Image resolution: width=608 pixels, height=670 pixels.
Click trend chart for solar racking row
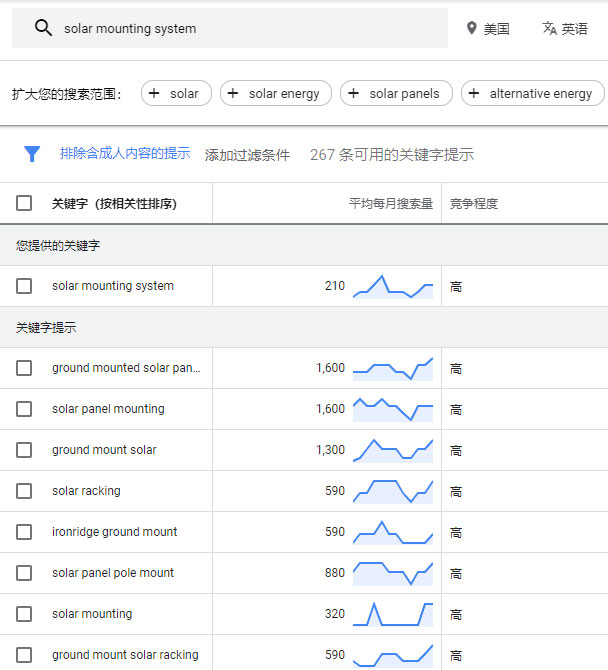point(393,491)
